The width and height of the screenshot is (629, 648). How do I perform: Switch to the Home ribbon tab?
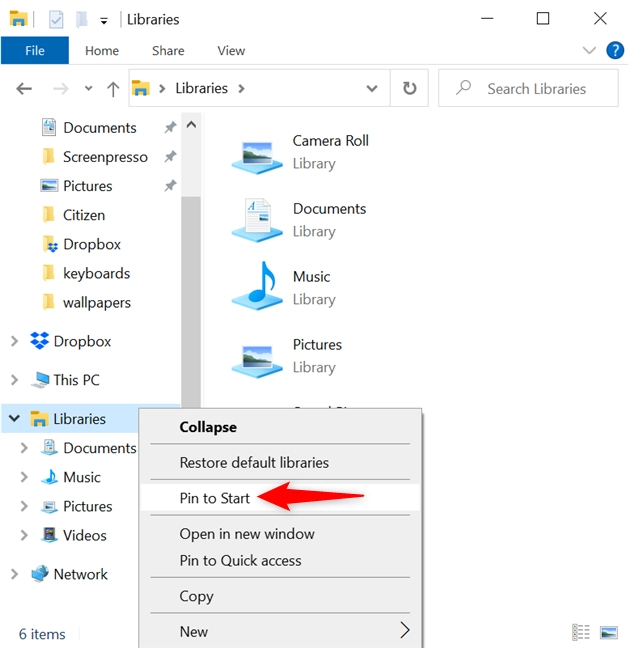[102, 50]
